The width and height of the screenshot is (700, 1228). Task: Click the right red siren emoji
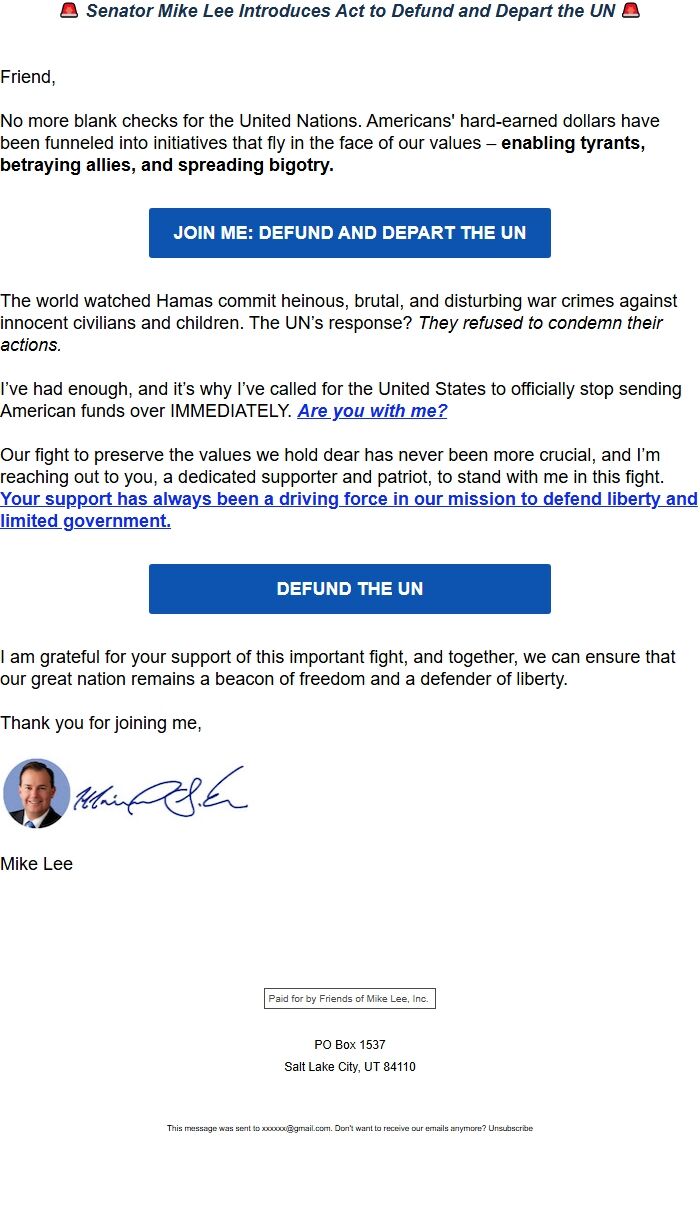[630, 11]
